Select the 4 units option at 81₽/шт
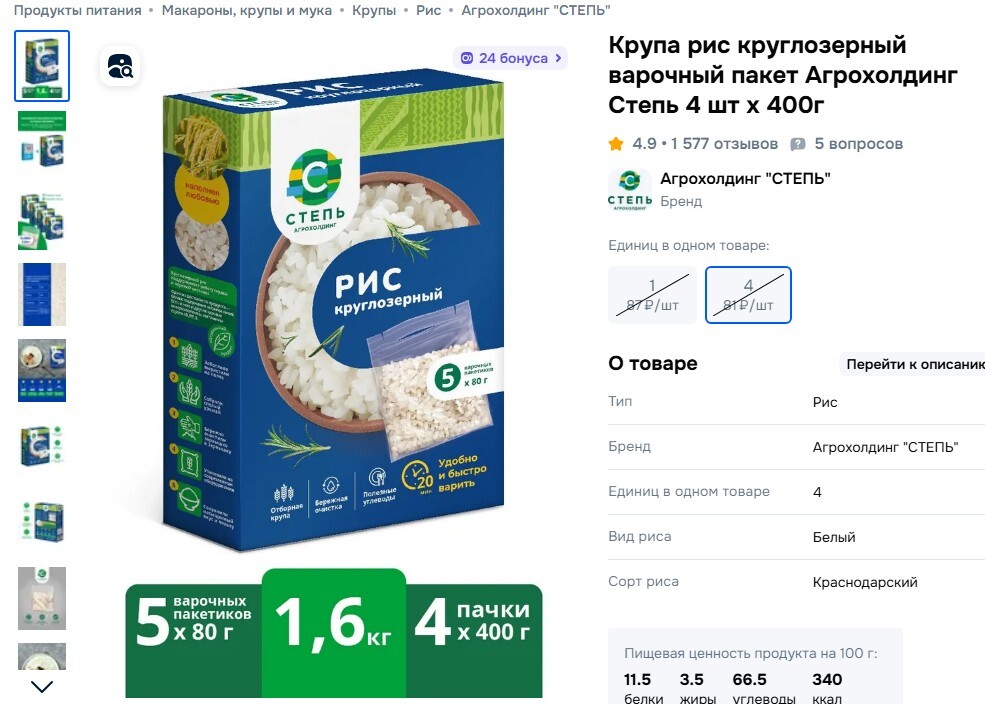This screenshot has width=985, height=704. coord(748,295)
